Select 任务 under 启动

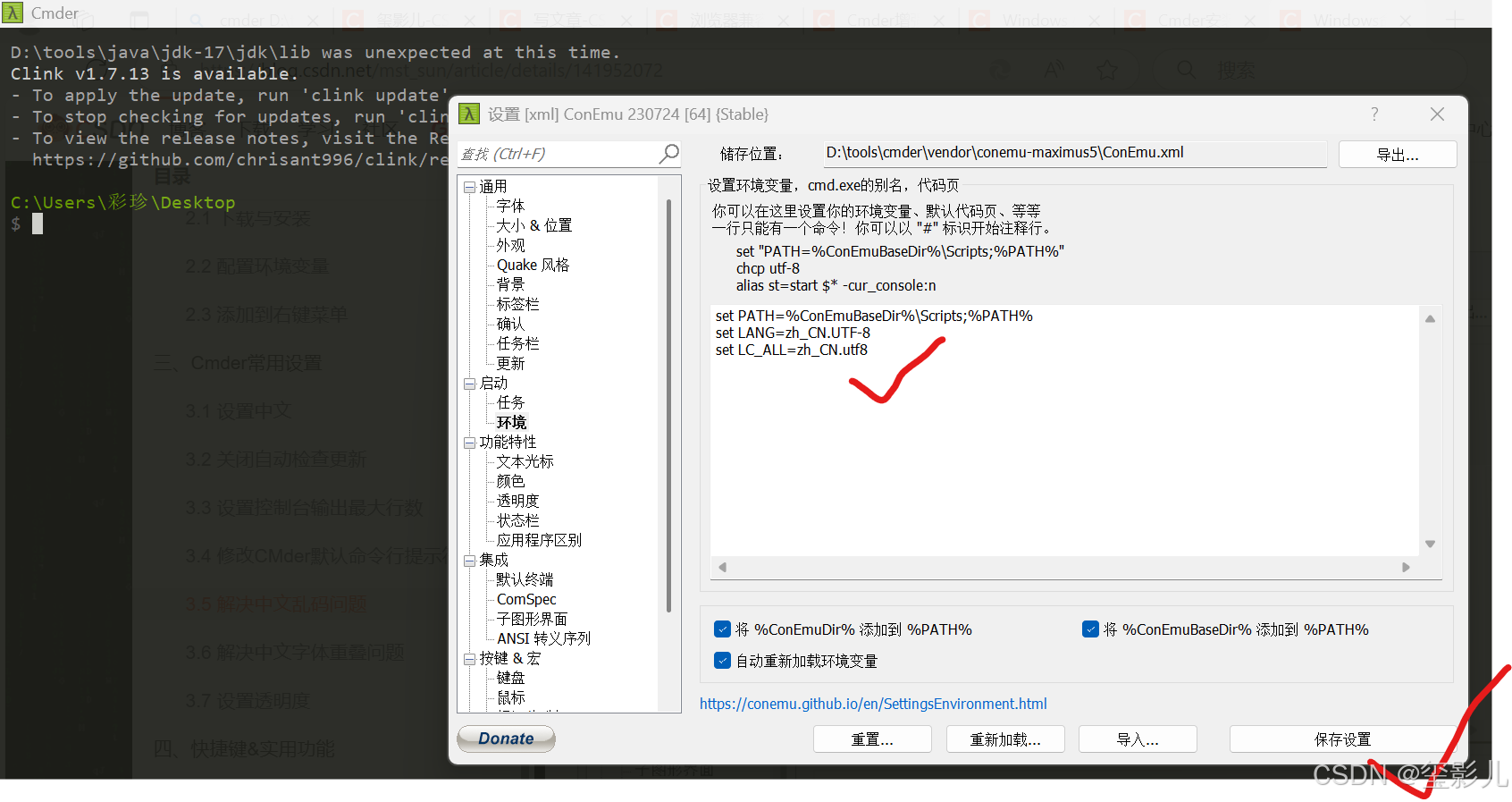click(x=511, y=402)
